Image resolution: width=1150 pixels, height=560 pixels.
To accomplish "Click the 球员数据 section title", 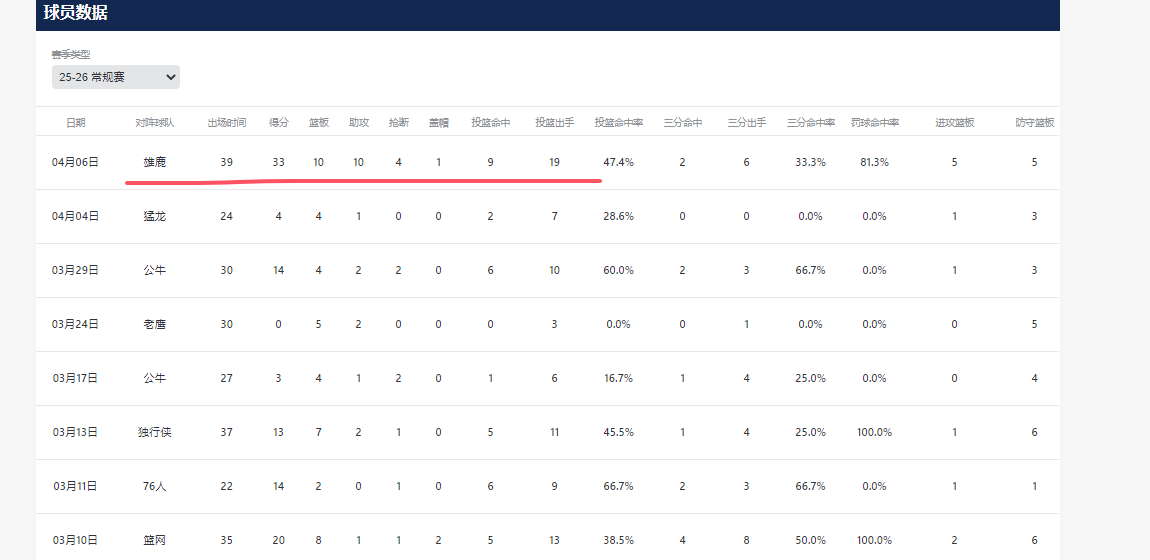I will click(76, 13).
